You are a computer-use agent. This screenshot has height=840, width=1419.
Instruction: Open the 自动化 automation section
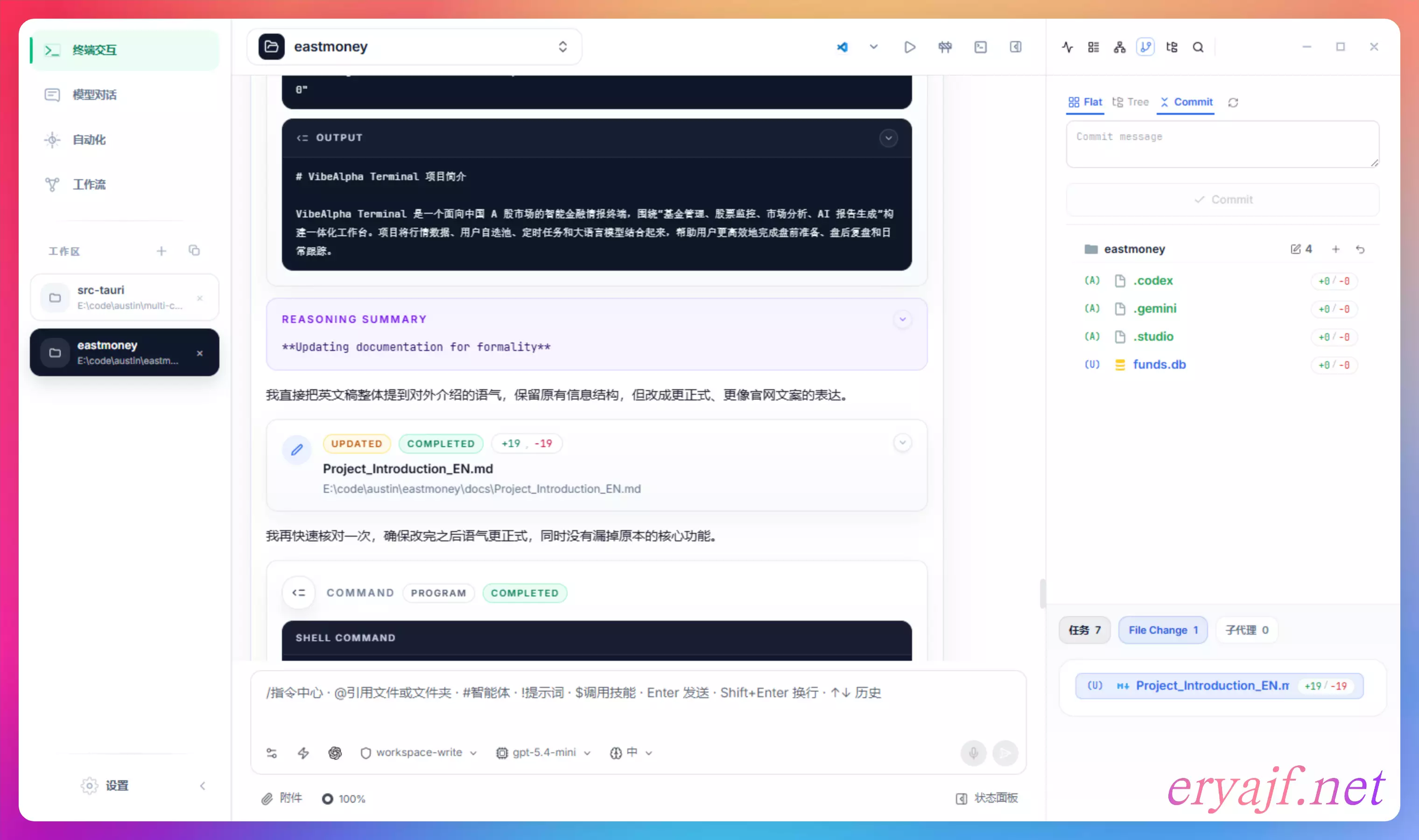[x=125, y=139]
